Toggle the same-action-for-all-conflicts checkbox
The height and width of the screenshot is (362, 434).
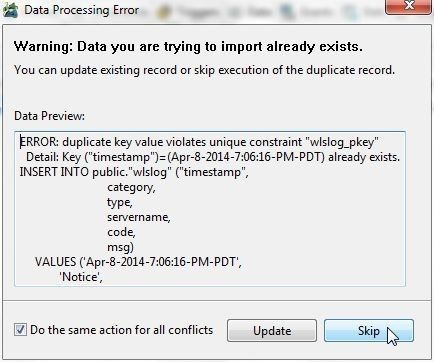20,330
